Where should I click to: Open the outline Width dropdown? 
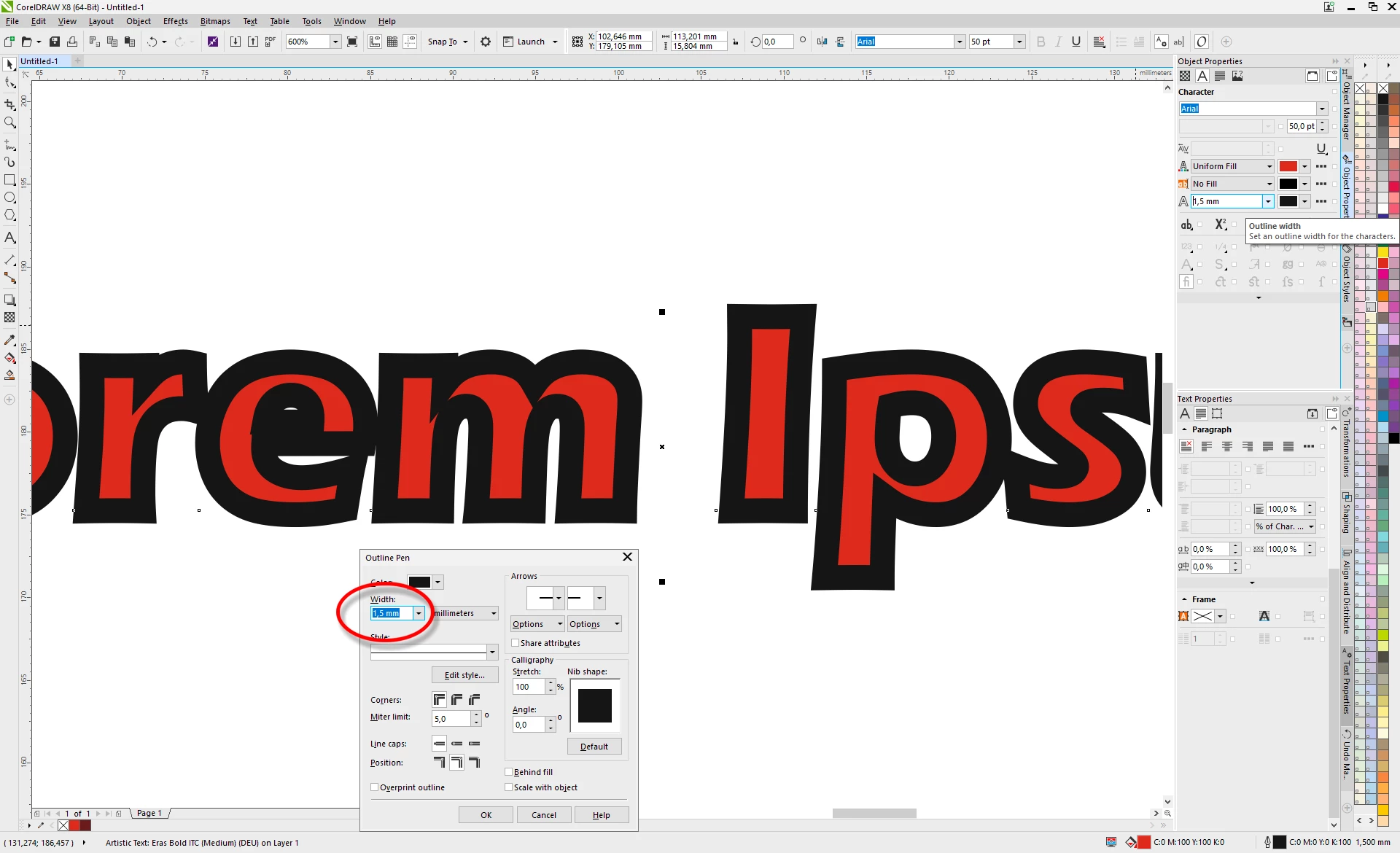419,613
